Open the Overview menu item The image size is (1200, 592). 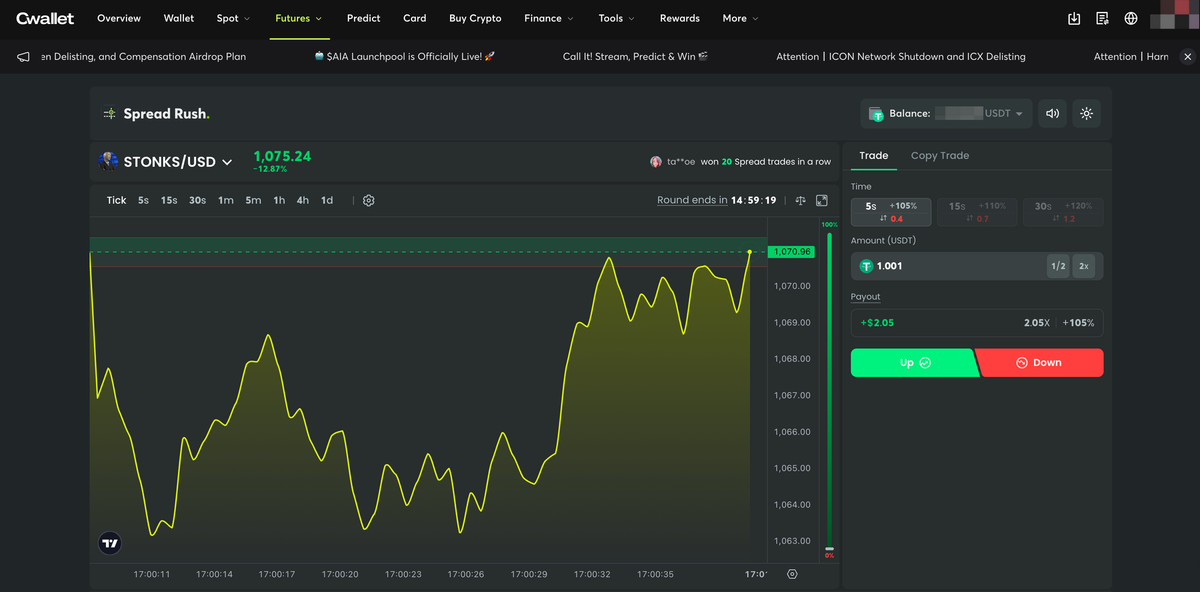[119, 18]
